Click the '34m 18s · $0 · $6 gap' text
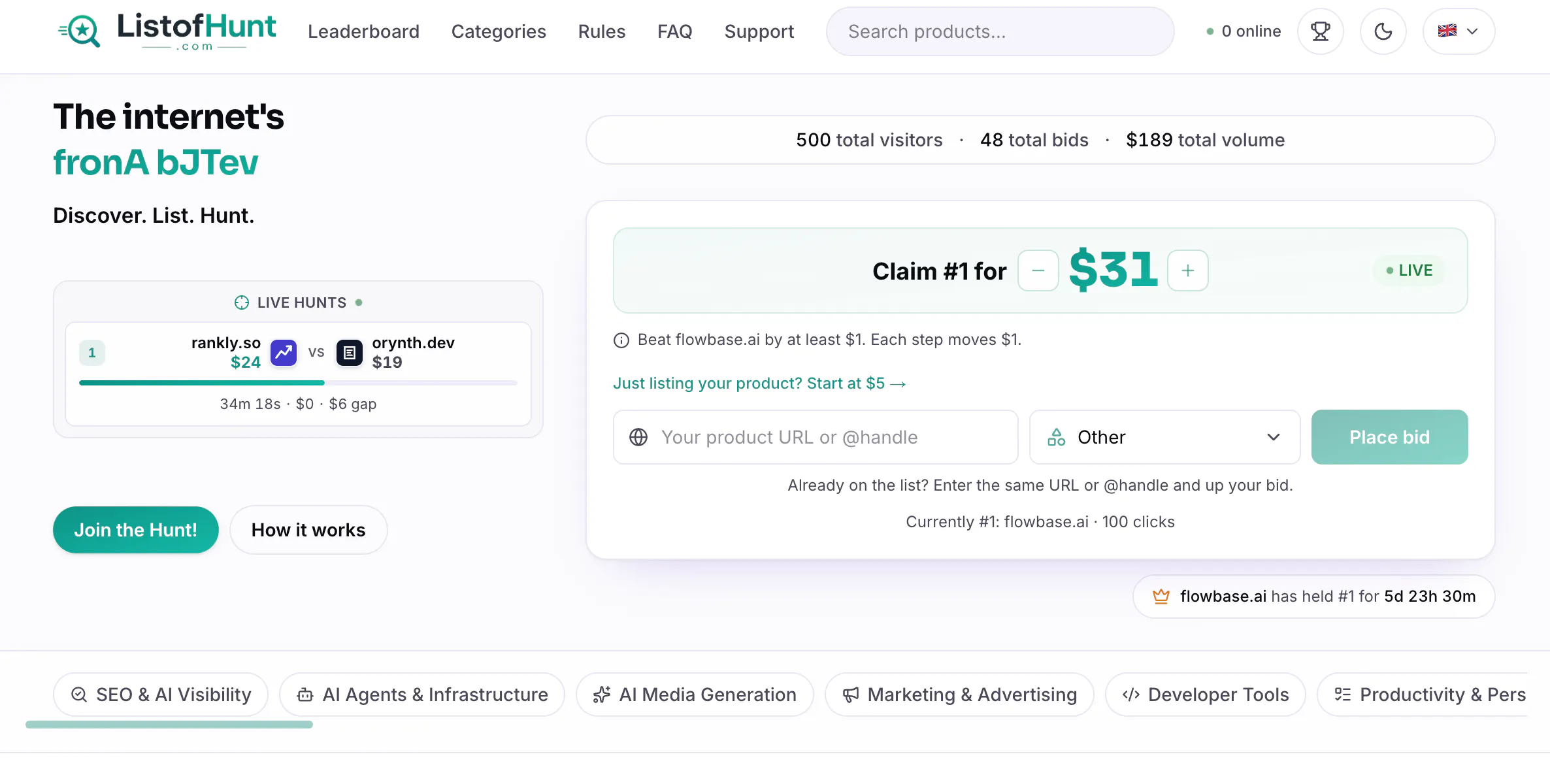1550x784 pixels. point(298,404)
